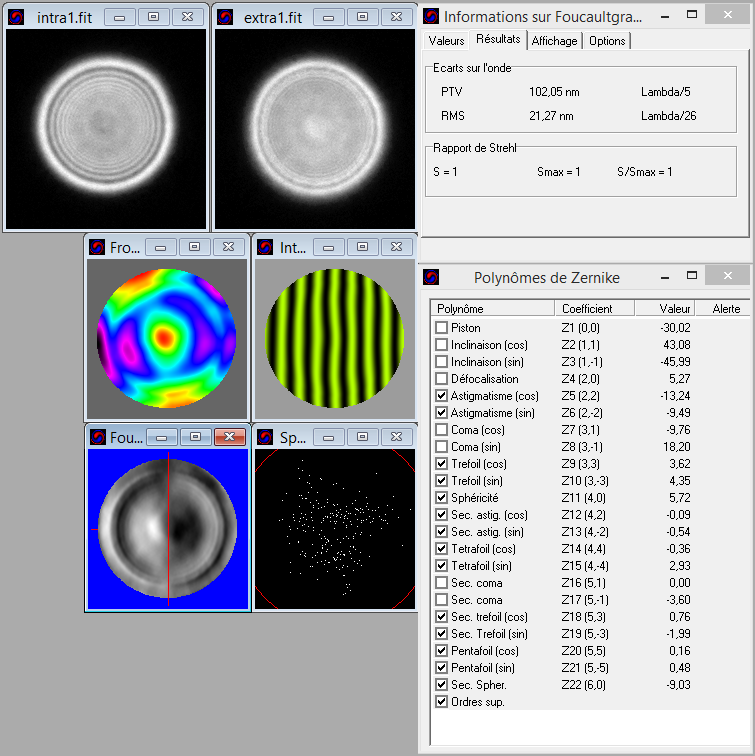
Task: Uncheck Sec. Spher. checkbox
Action: (441, 685)
